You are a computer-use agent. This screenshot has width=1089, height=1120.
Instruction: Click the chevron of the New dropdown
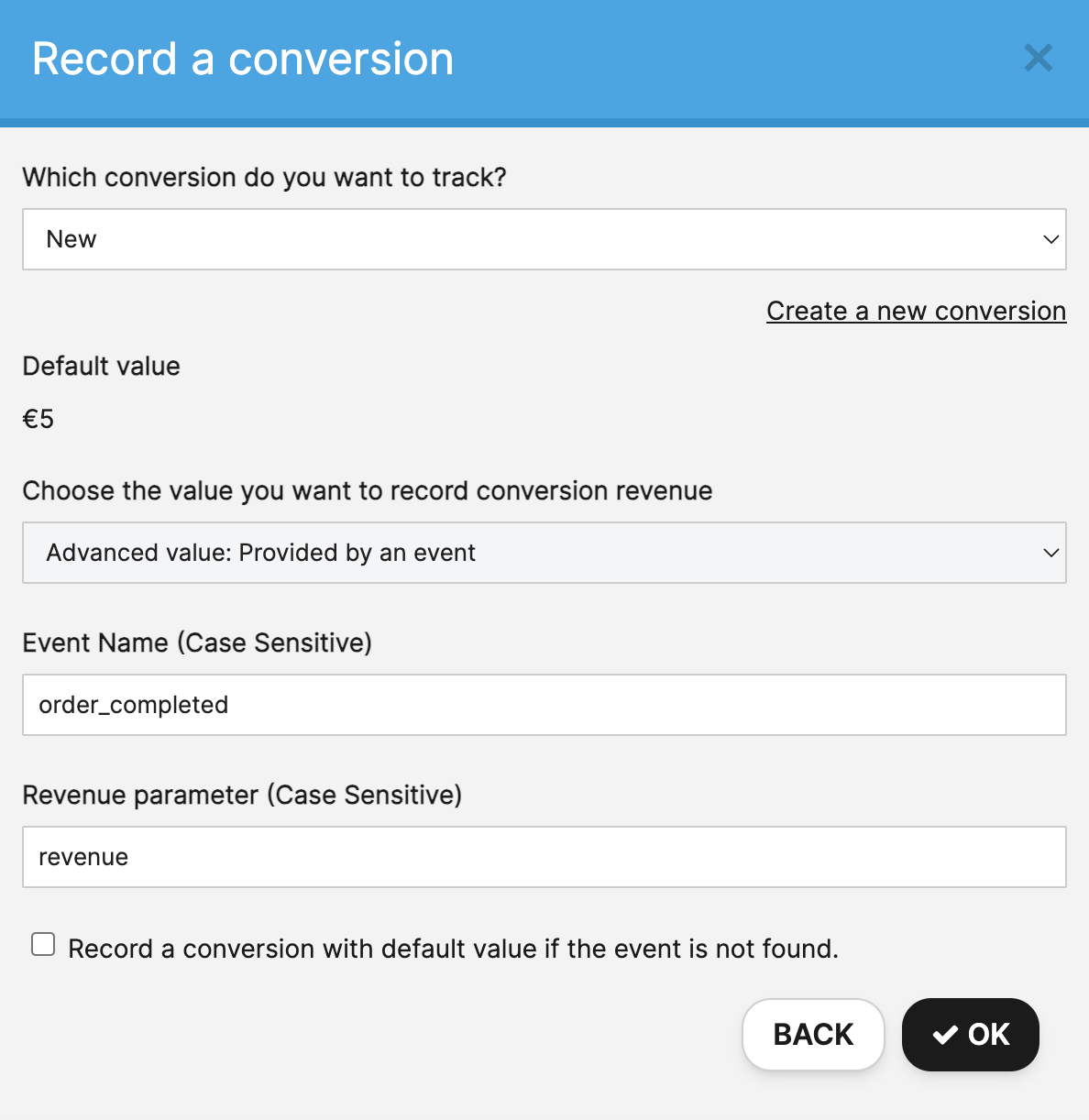tap(1050, 239)
